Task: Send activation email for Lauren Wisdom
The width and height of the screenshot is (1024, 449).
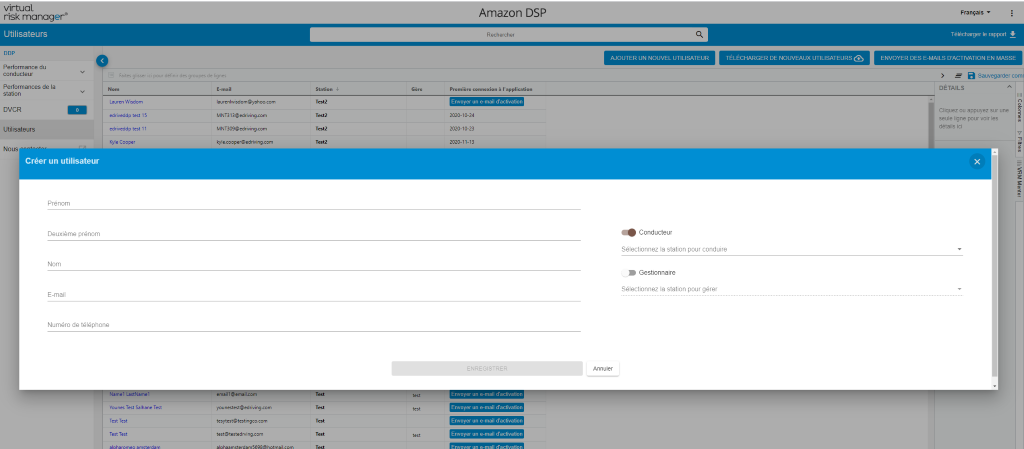Action: click(487, 102)
